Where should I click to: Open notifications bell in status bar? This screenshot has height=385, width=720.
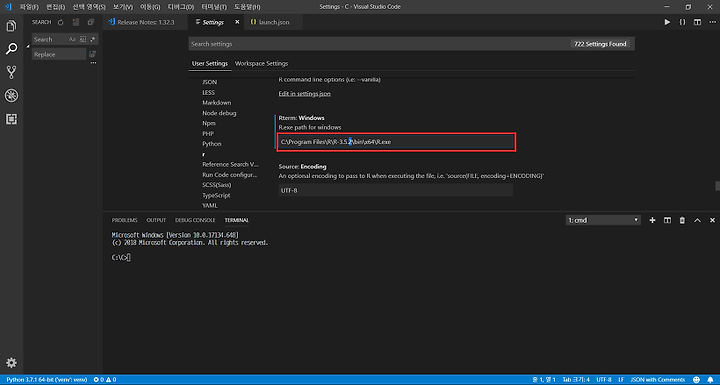pyautogui.click(x=710, y=379)
